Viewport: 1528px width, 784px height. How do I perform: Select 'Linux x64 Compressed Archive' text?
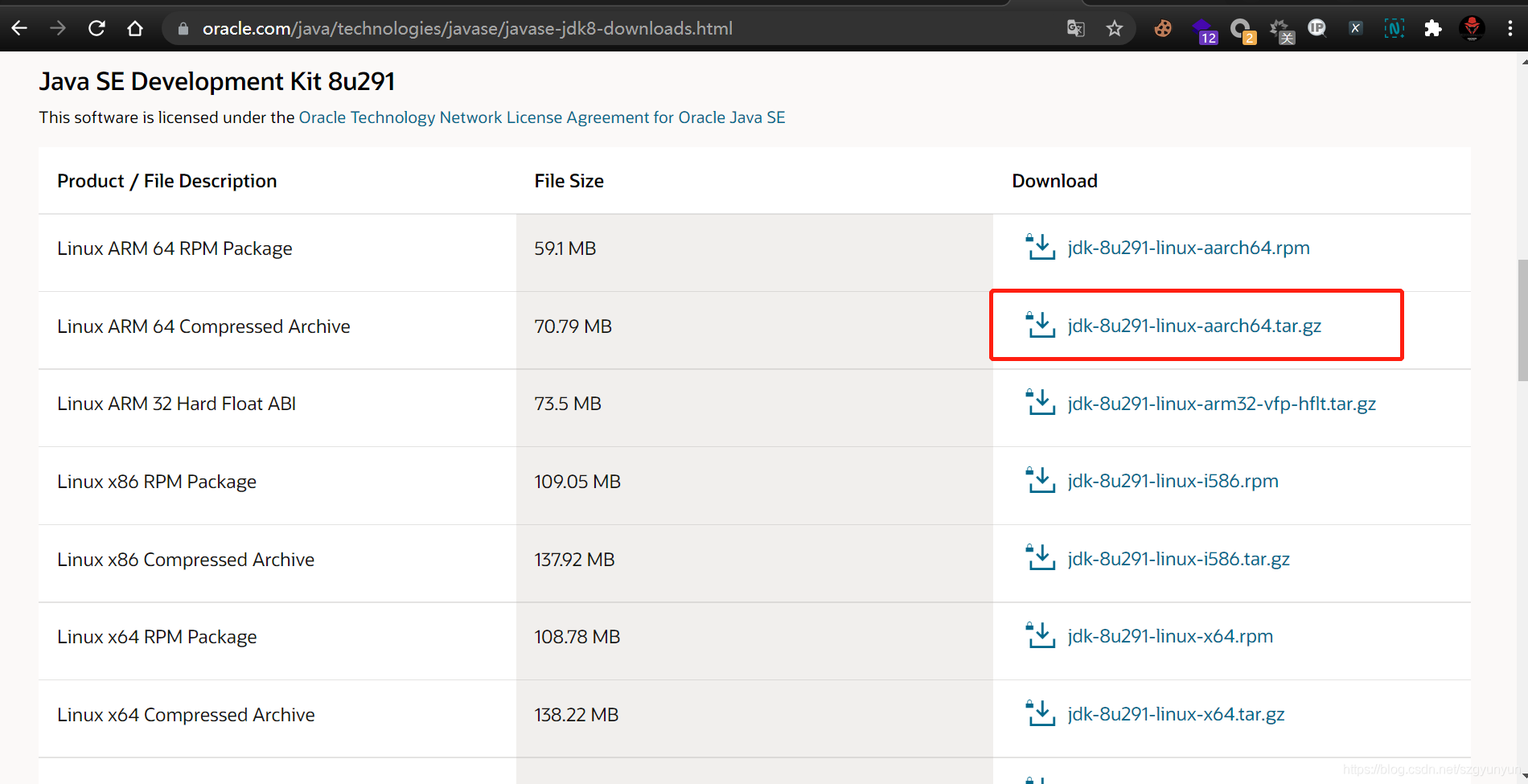pyautogui.click(x=186, y=715)
